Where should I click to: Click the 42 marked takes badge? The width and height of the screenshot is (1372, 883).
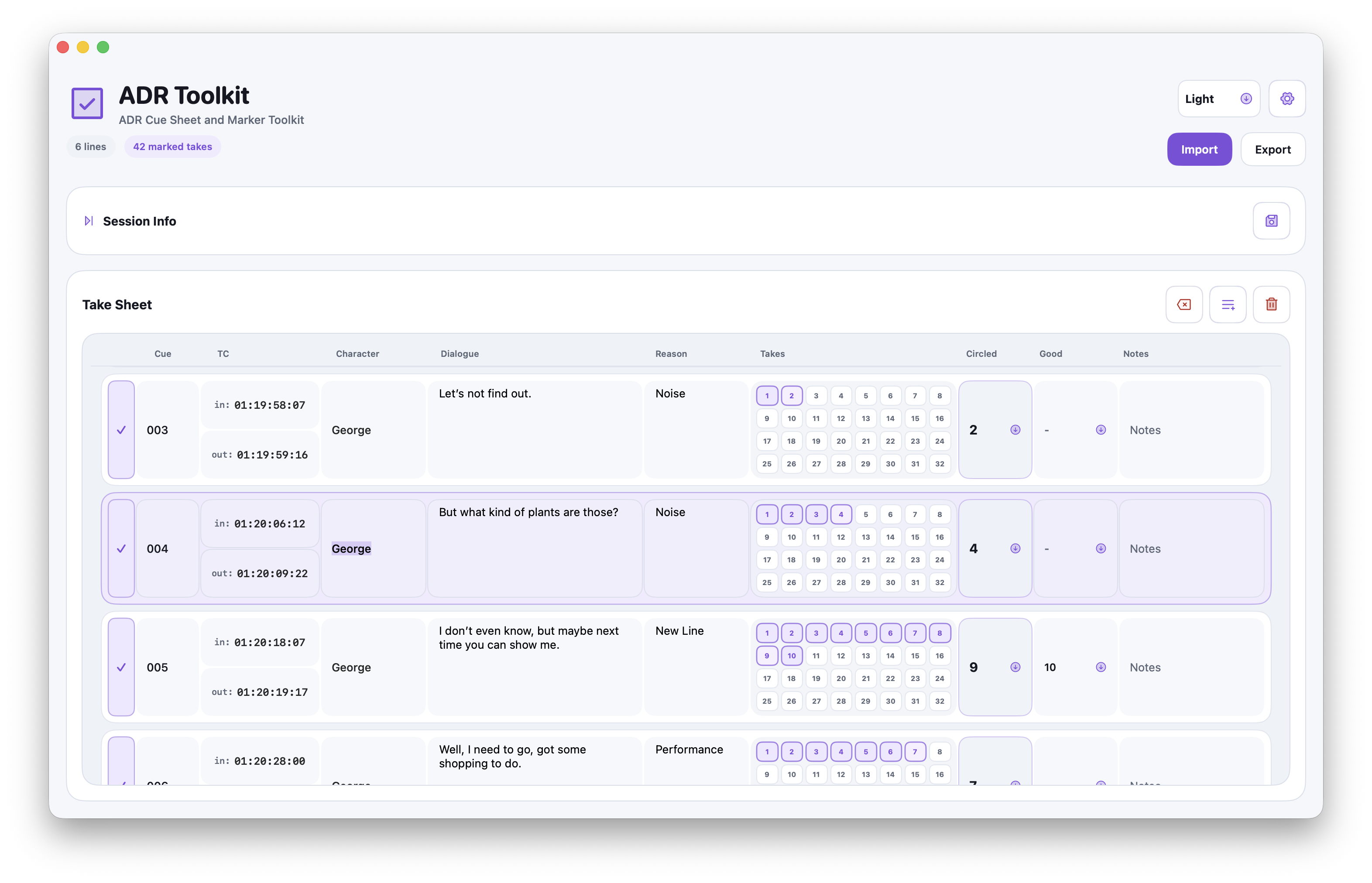(172, 146)
